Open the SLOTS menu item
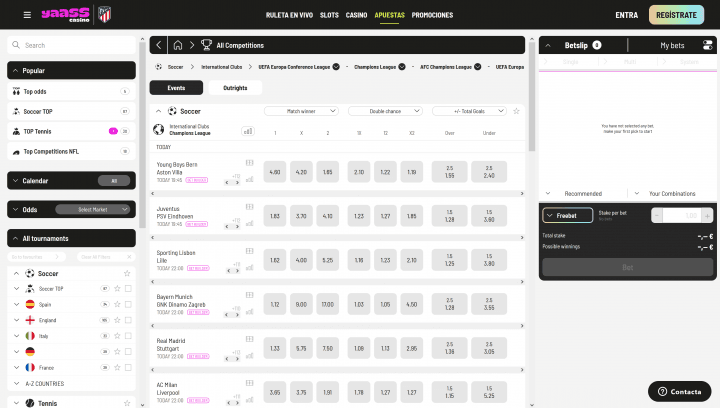Screen dimensions: 720x408 point(329,15)
